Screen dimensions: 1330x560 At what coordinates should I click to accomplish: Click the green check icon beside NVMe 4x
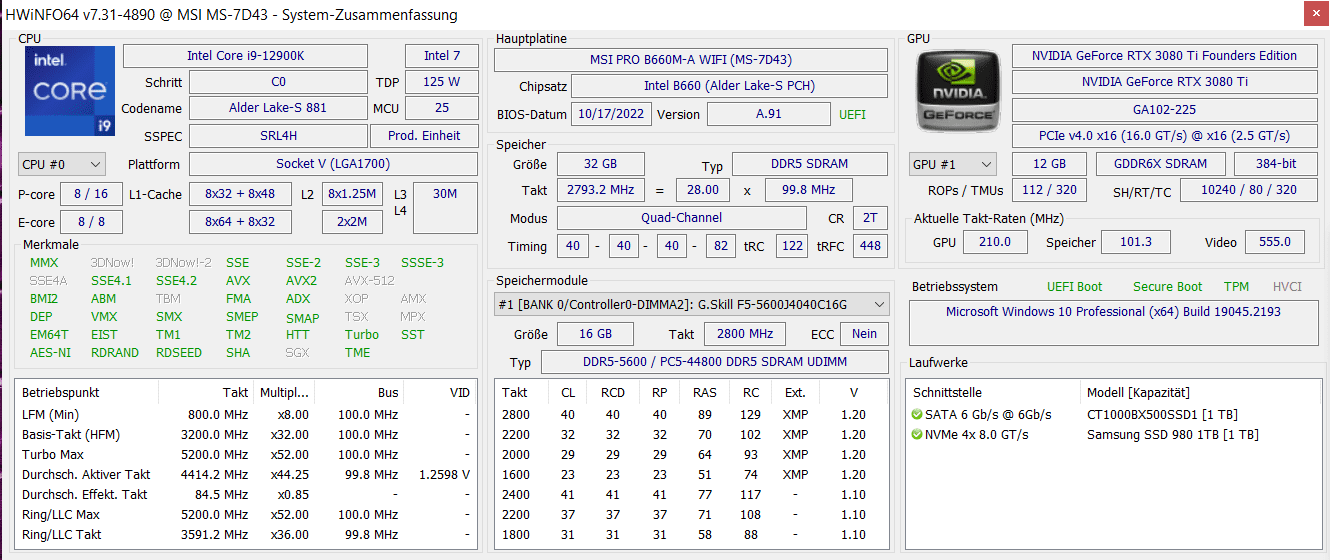[x=917, y=434]
